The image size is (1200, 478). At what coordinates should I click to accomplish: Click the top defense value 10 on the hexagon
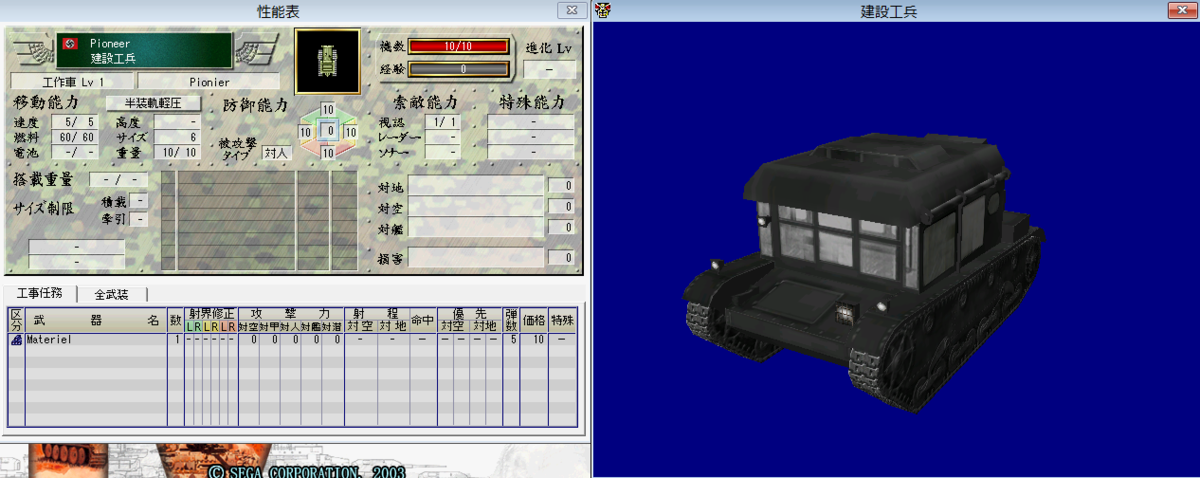327,110
